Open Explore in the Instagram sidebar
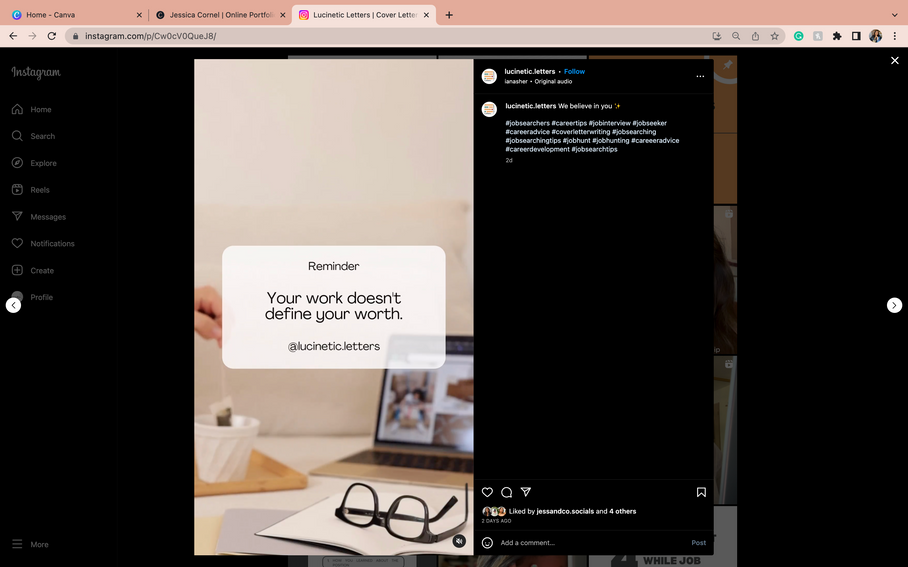Screen dimensions: 908x567 (34, 163)
